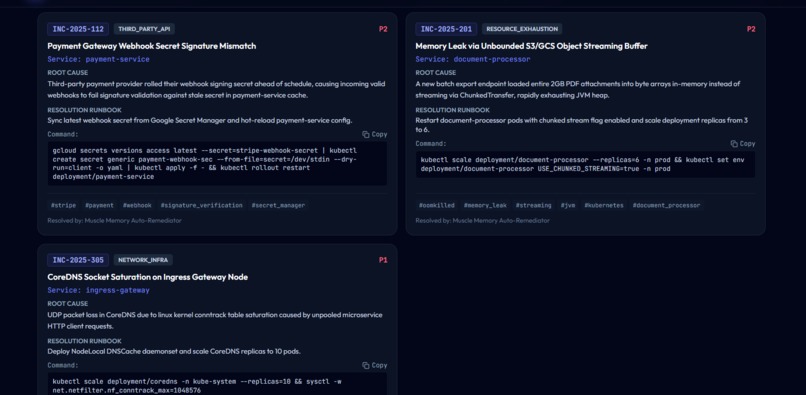Click Resolved by text on INC-2025-112 card
This screenshot has height=395, width=806.
pyautogui.click(x=114, y=220)
